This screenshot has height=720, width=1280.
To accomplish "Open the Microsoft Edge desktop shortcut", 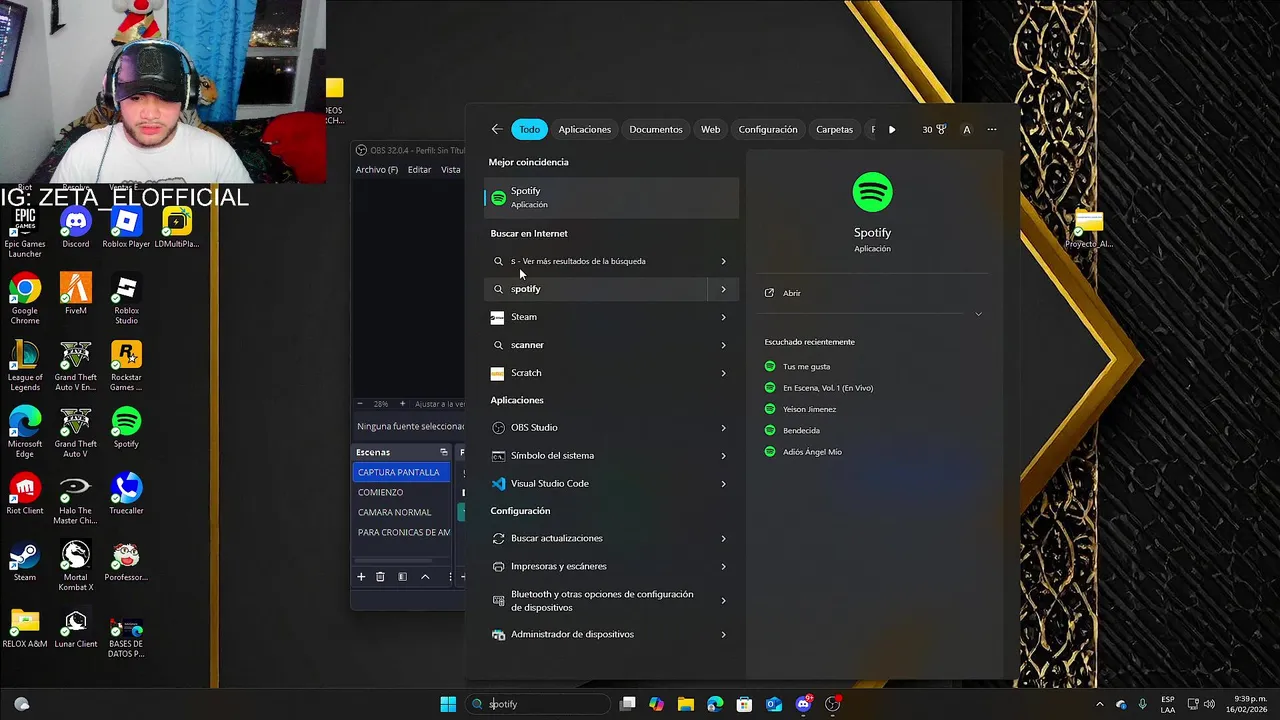I will pyautogui.click(x=25, y=432).
